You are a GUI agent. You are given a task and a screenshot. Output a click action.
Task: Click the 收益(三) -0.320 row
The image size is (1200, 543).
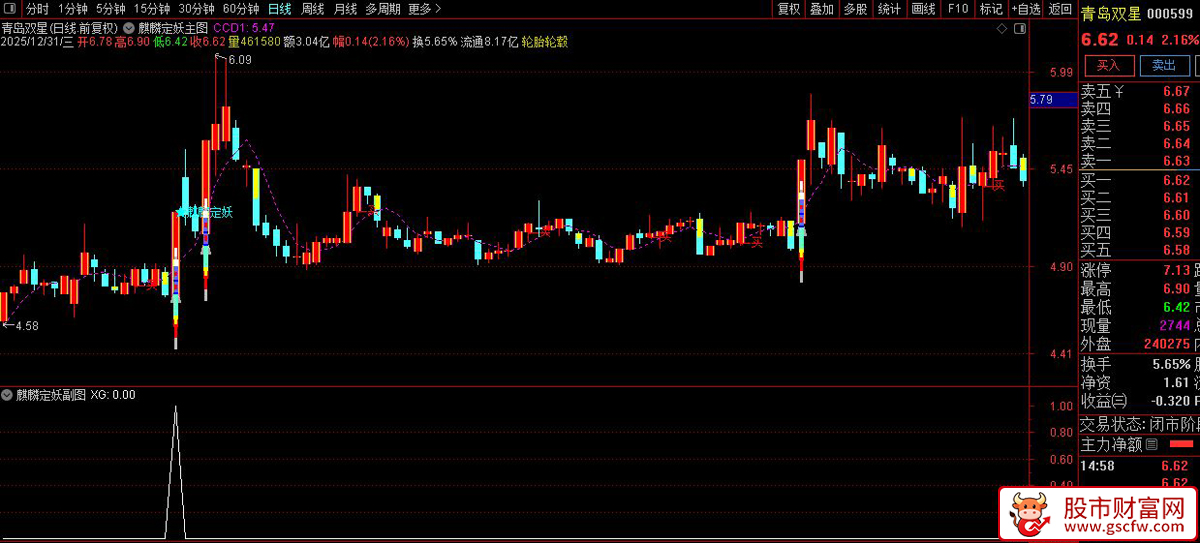pyautogui.click(x=1138, y=401)
